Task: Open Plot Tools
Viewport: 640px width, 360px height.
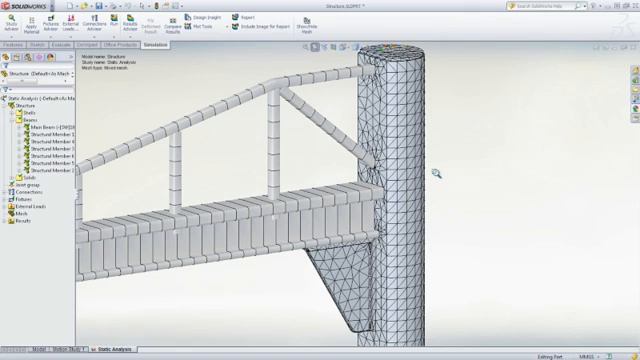Action: 199,26
